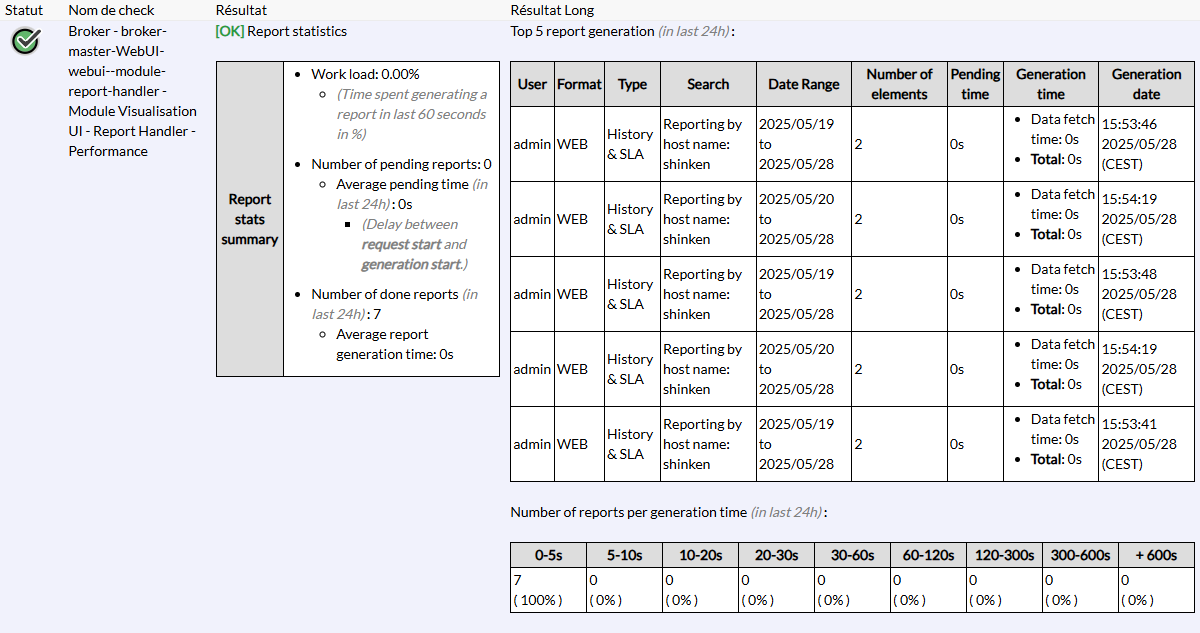
Task: Click the green [OK] Report statistics label
Action: 281,31
